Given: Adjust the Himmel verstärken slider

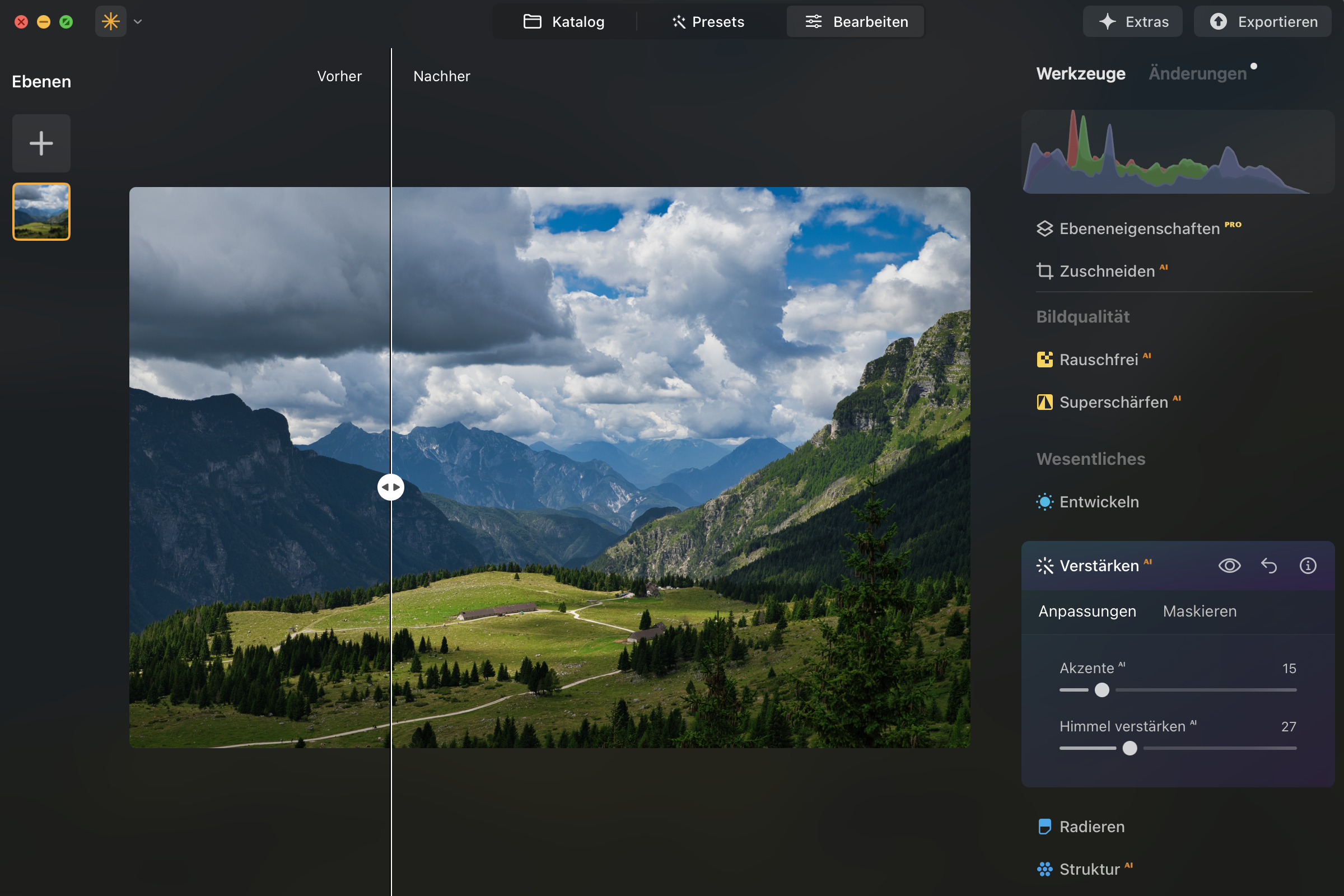Looking at the screenshot, I should click(x=1128, y=748).
